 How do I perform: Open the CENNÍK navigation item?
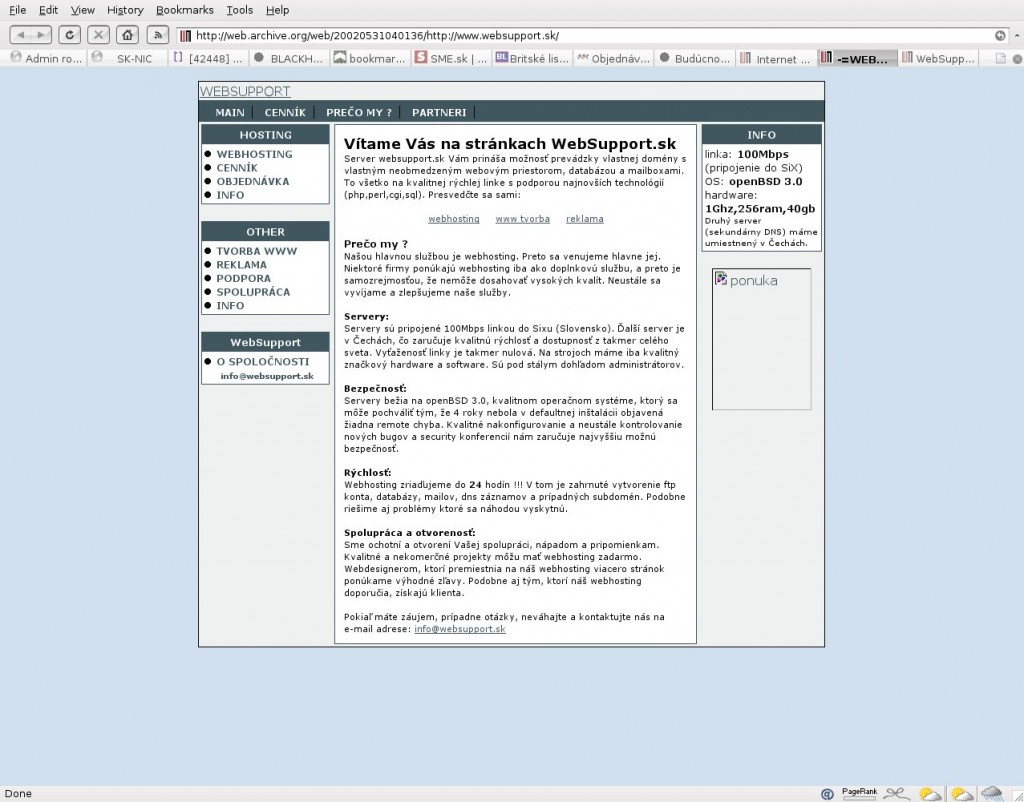[x=285, y=112]
